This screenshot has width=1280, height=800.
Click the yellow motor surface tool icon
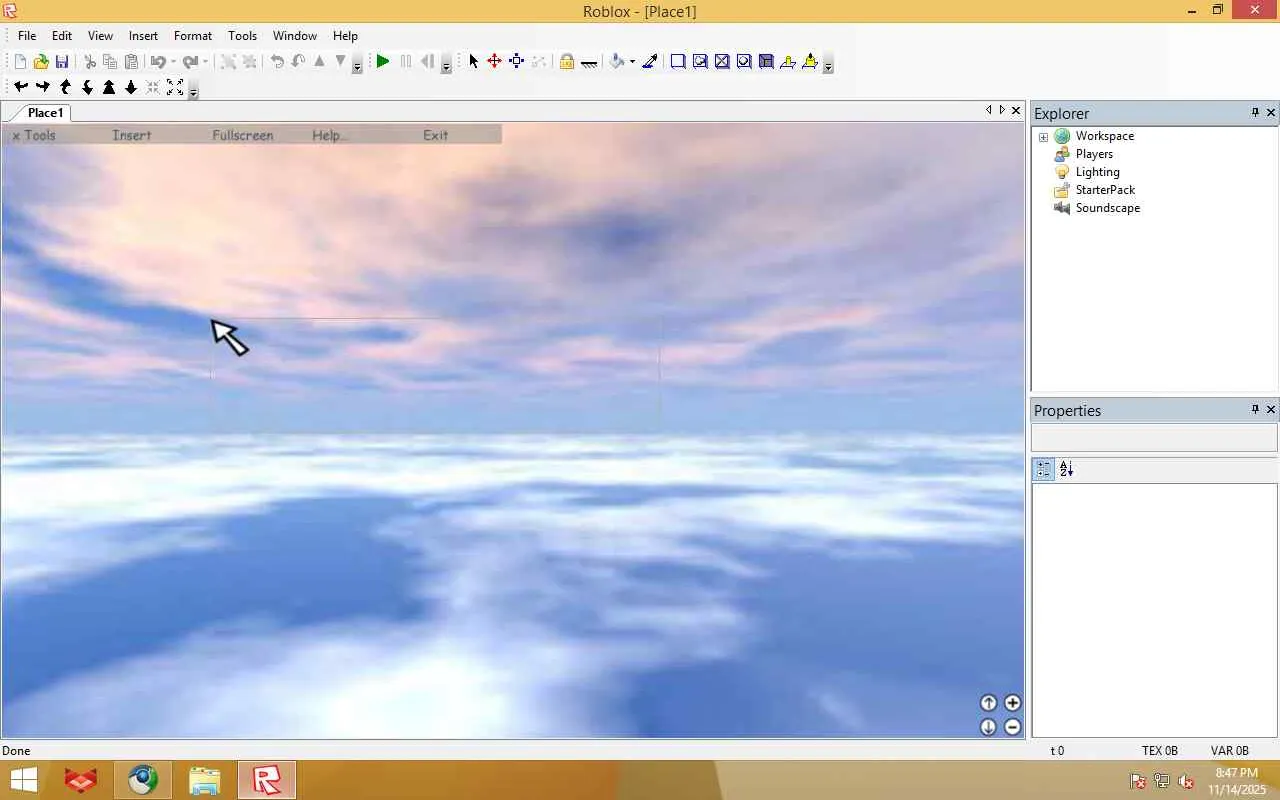[x=810, y=62]
